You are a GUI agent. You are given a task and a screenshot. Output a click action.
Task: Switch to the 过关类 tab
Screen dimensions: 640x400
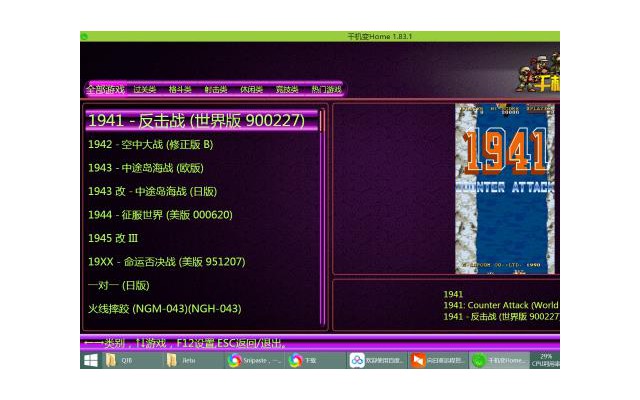(144, 90)
